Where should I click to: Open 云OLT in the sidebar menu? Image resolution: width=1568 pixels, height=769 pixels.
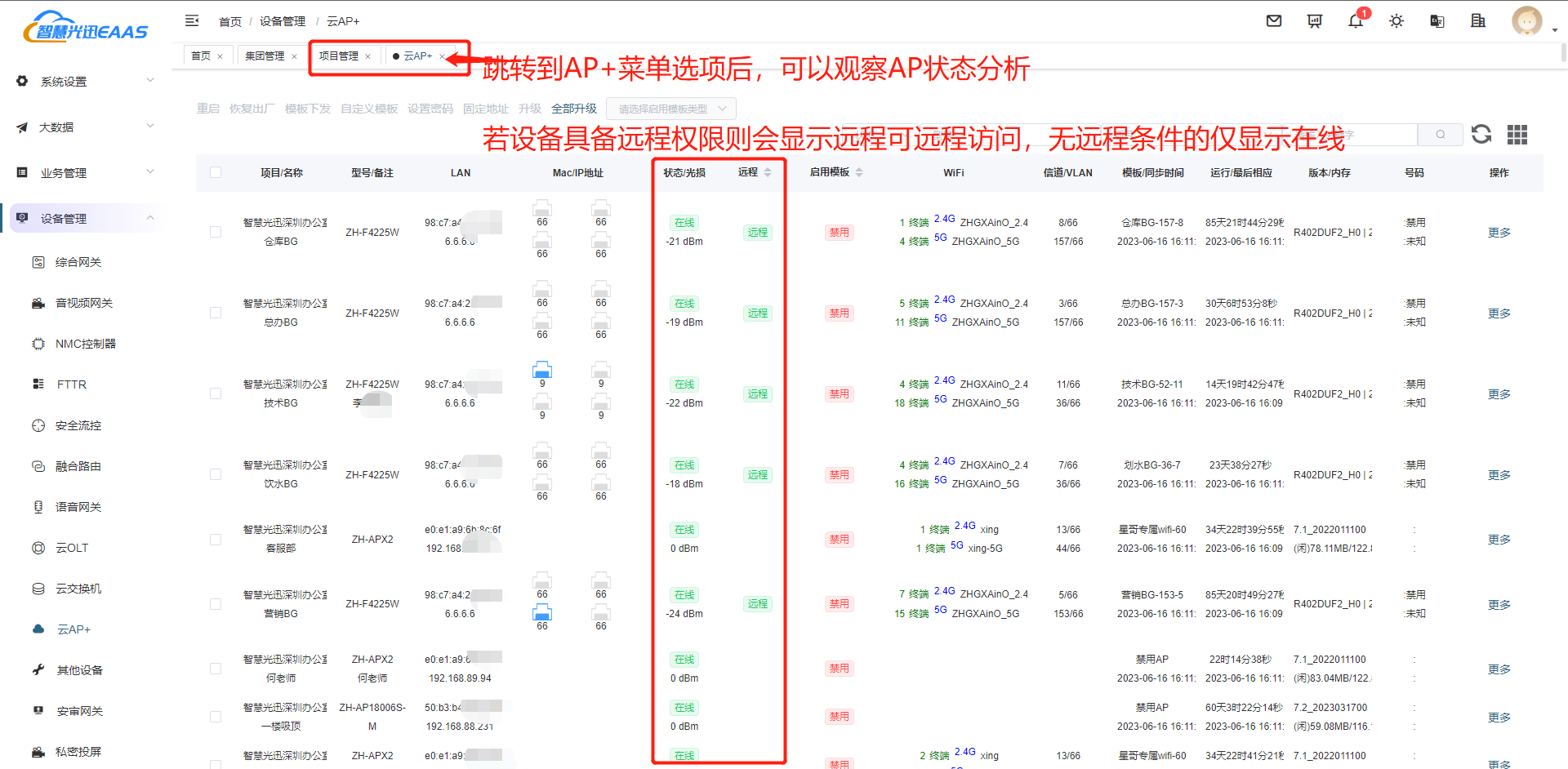tap(72, 548)
